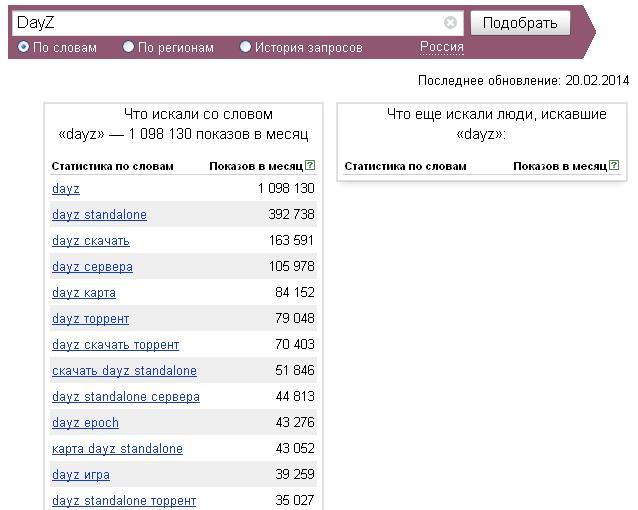Open the 'dayz epoch' keyword link
This screenshot has height=510, width=638.
coord(85,423)
